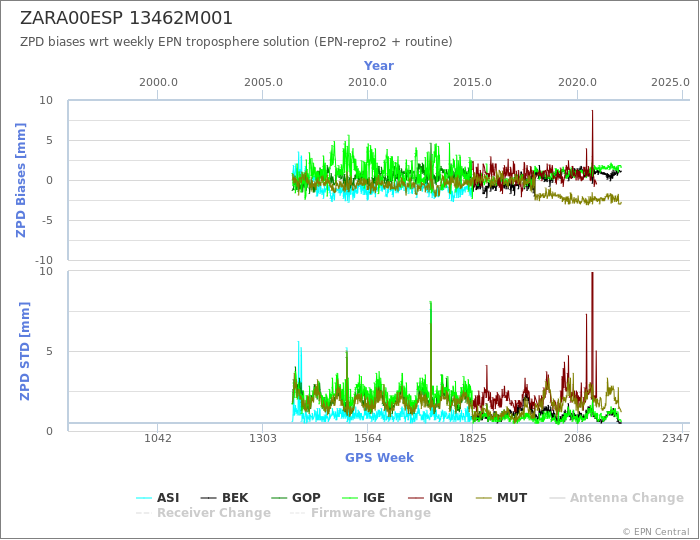Image resolution: width=700 pixels, height=540 pixels.
Task: Click the Year axis title
Action: 379,66
